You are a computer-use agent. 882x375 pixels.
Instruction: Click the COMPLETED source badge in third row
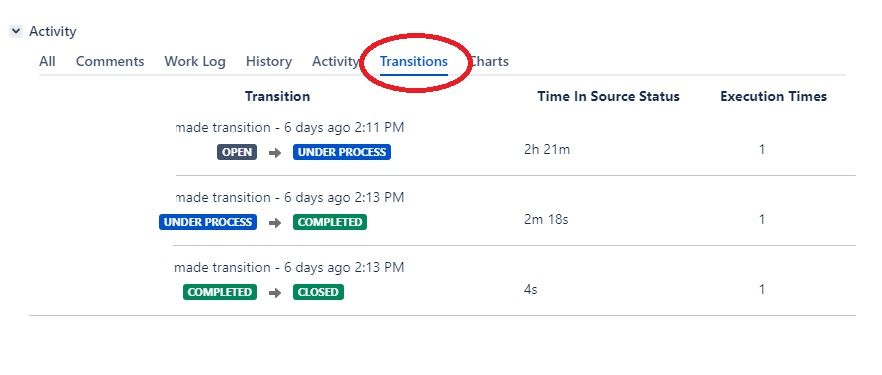tap(220, 292)
